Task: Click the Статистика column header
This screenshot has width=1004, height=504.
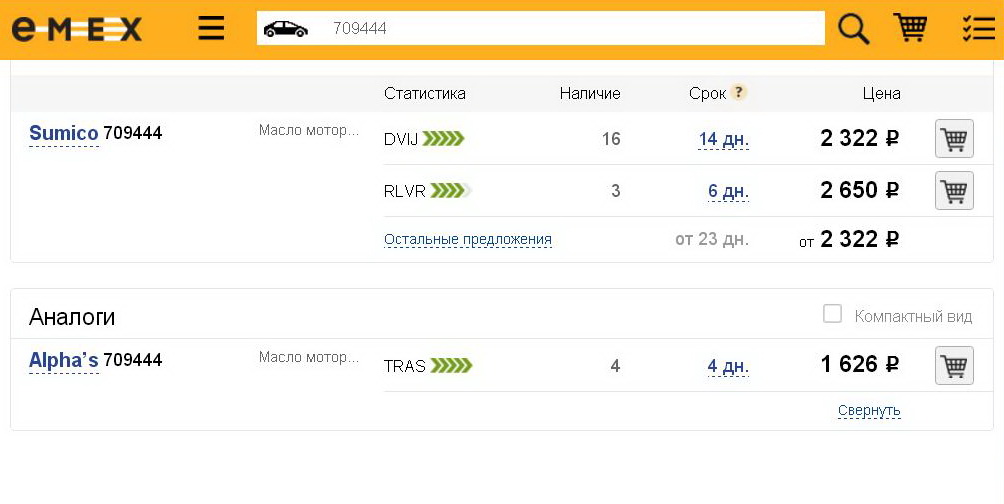Action: click(x=425, y=93)
